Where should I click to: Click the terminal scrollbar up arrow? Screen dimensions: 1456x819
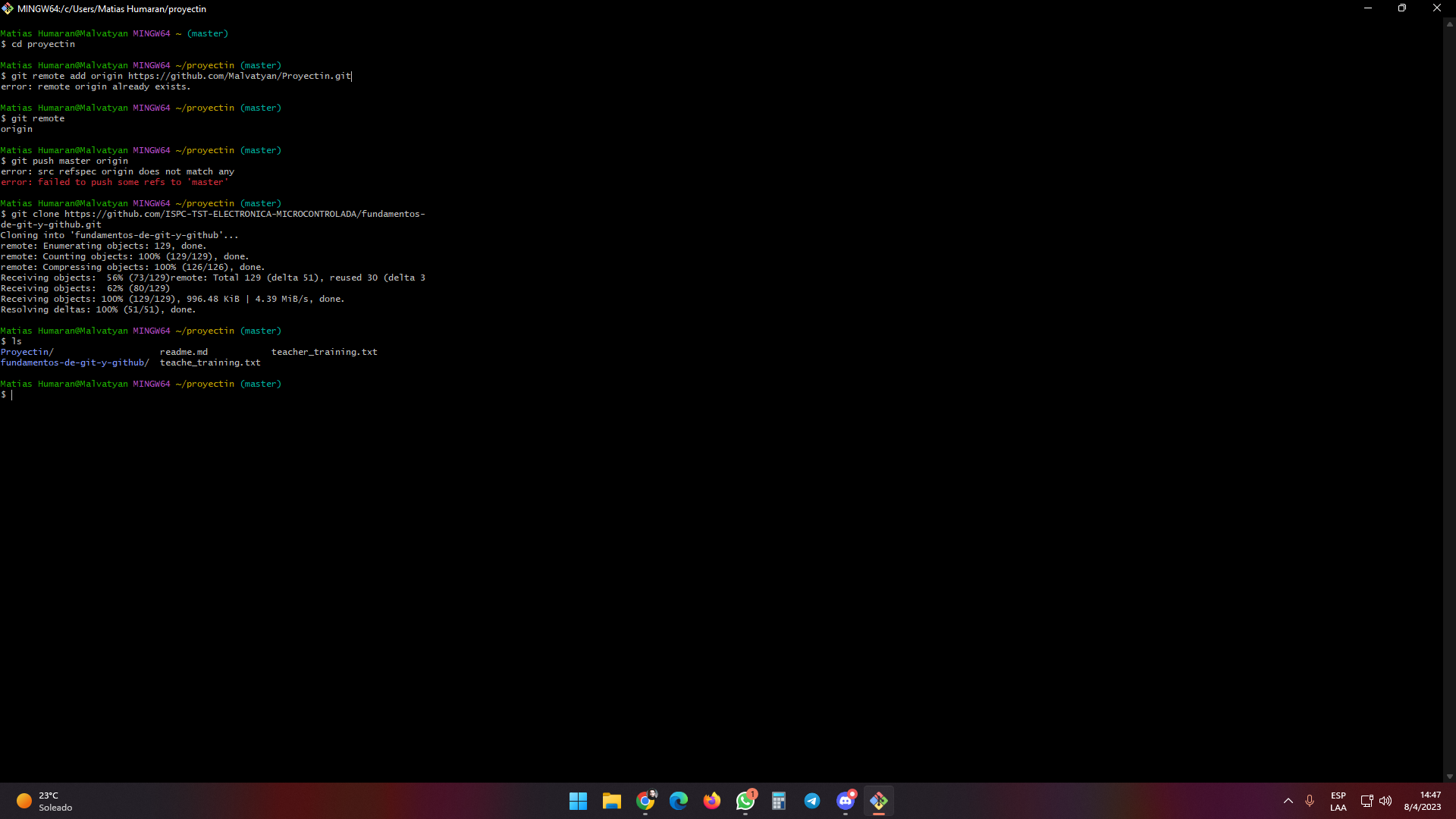coord(1449,24)
